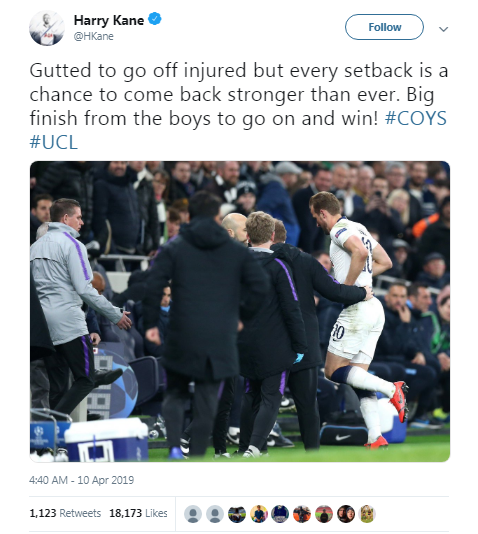Open the @HKane handle link
The image size is (478, 534).
pyautogui.click(x=94, y=36)
